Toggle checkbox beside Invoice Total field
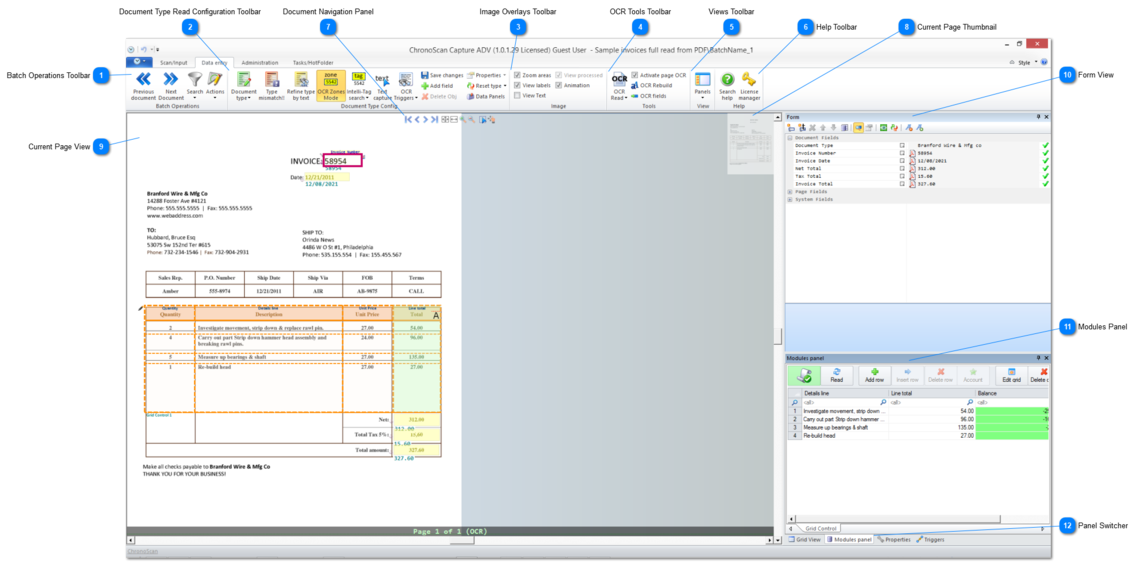The image size is (1137, 563). 902,184
